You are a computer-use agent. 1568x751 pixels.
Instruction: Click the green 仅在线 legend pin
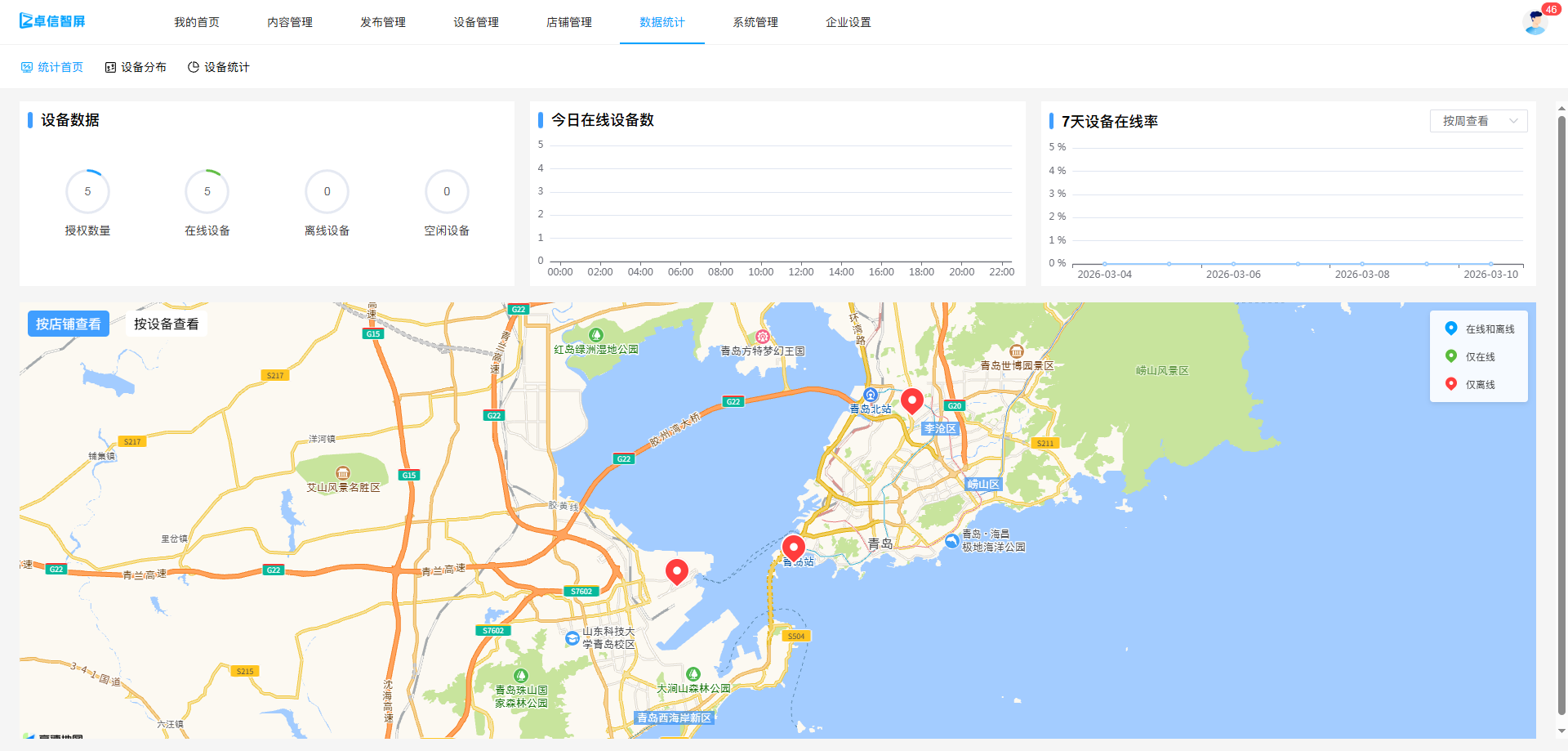[x=1451, y=356]
